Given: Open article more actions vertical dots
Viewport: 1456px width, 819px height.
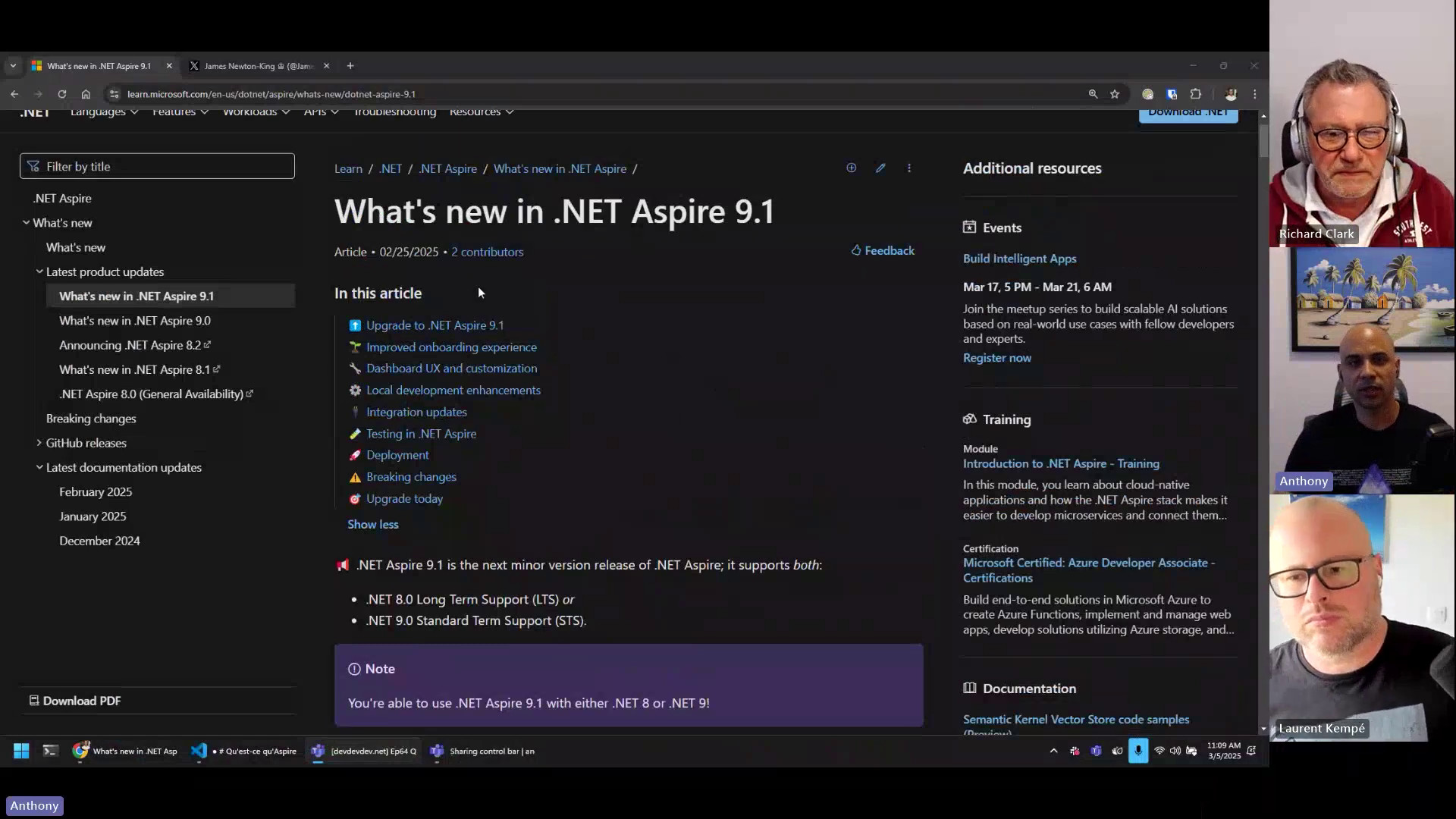Looking at the screenshot, I should (x=909, y=168).
